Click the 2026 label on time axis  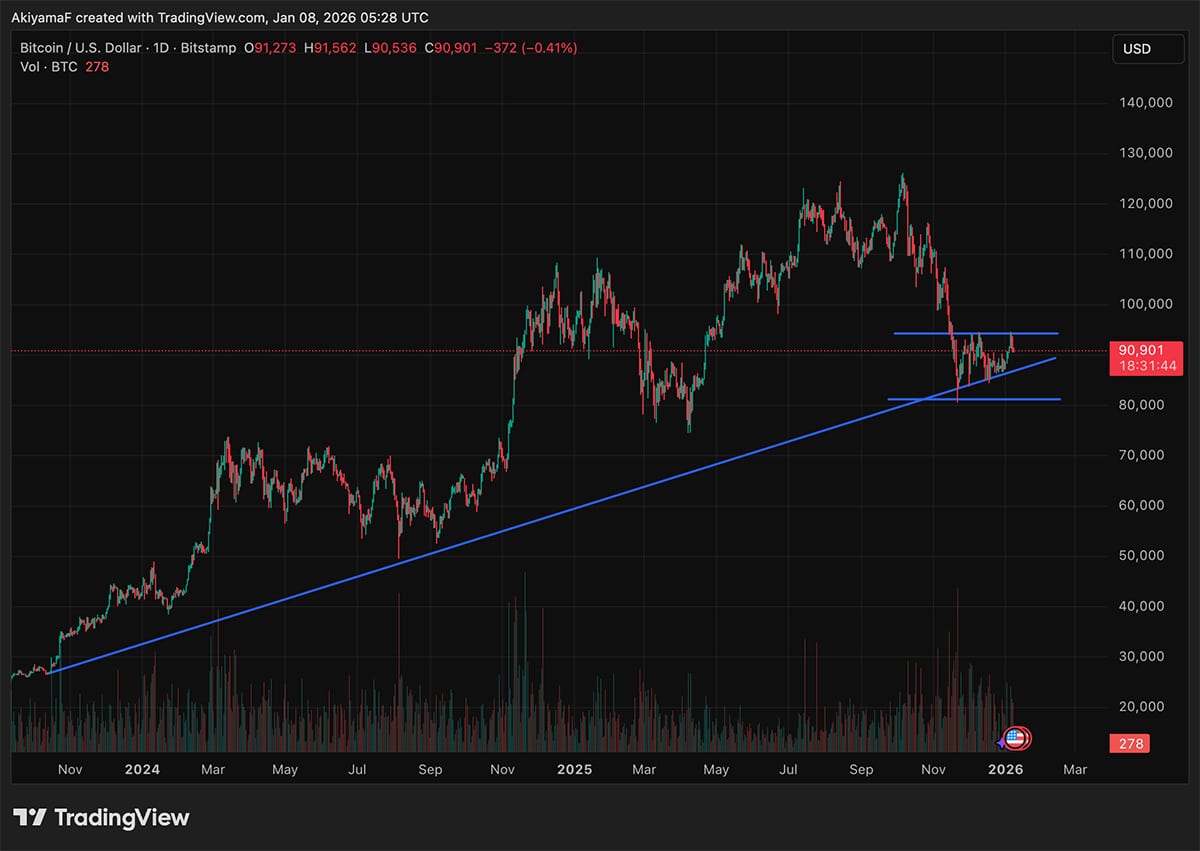pos(1004,770)
